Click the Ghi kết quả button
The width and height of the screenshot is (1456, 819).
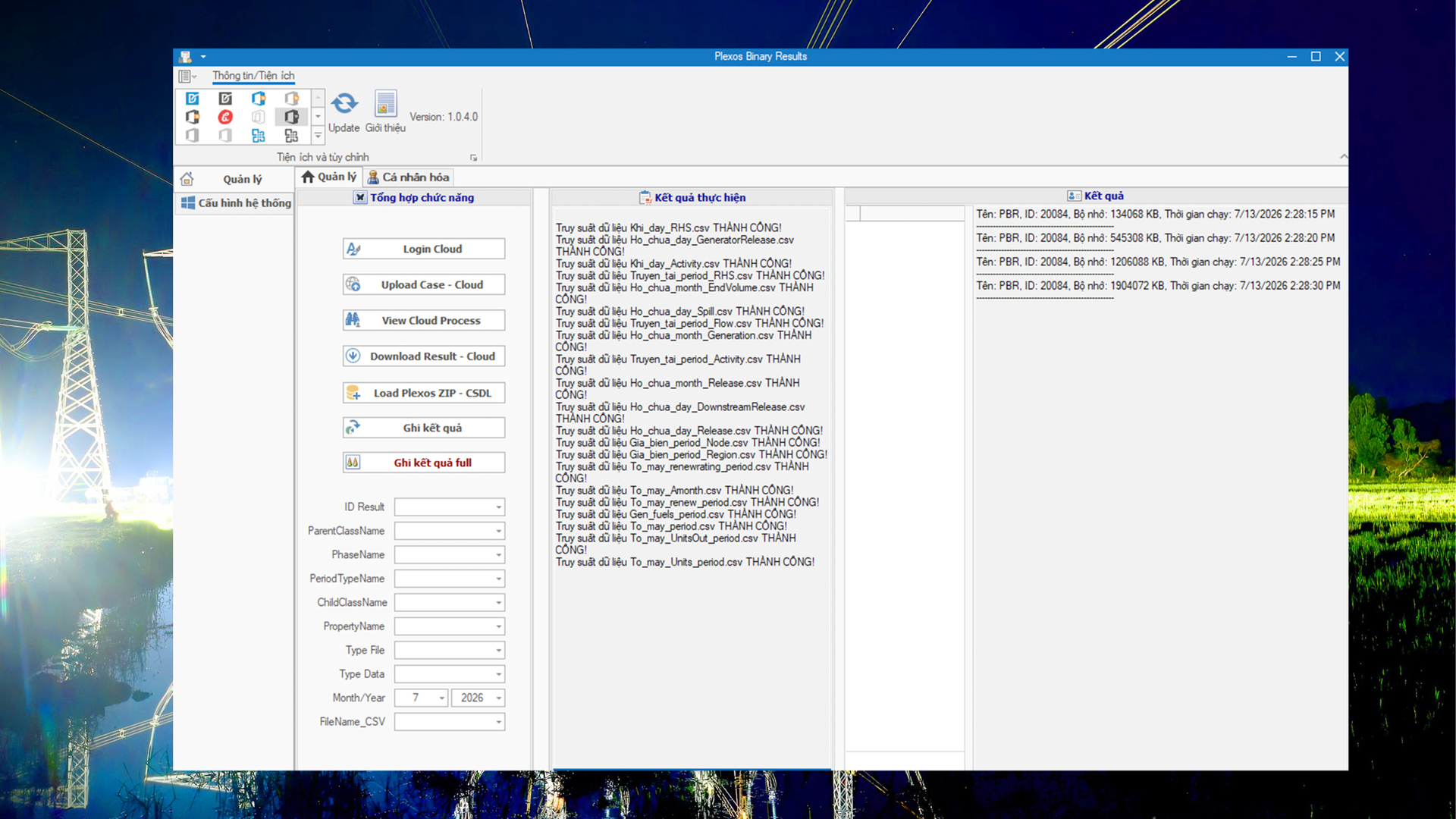424,428
